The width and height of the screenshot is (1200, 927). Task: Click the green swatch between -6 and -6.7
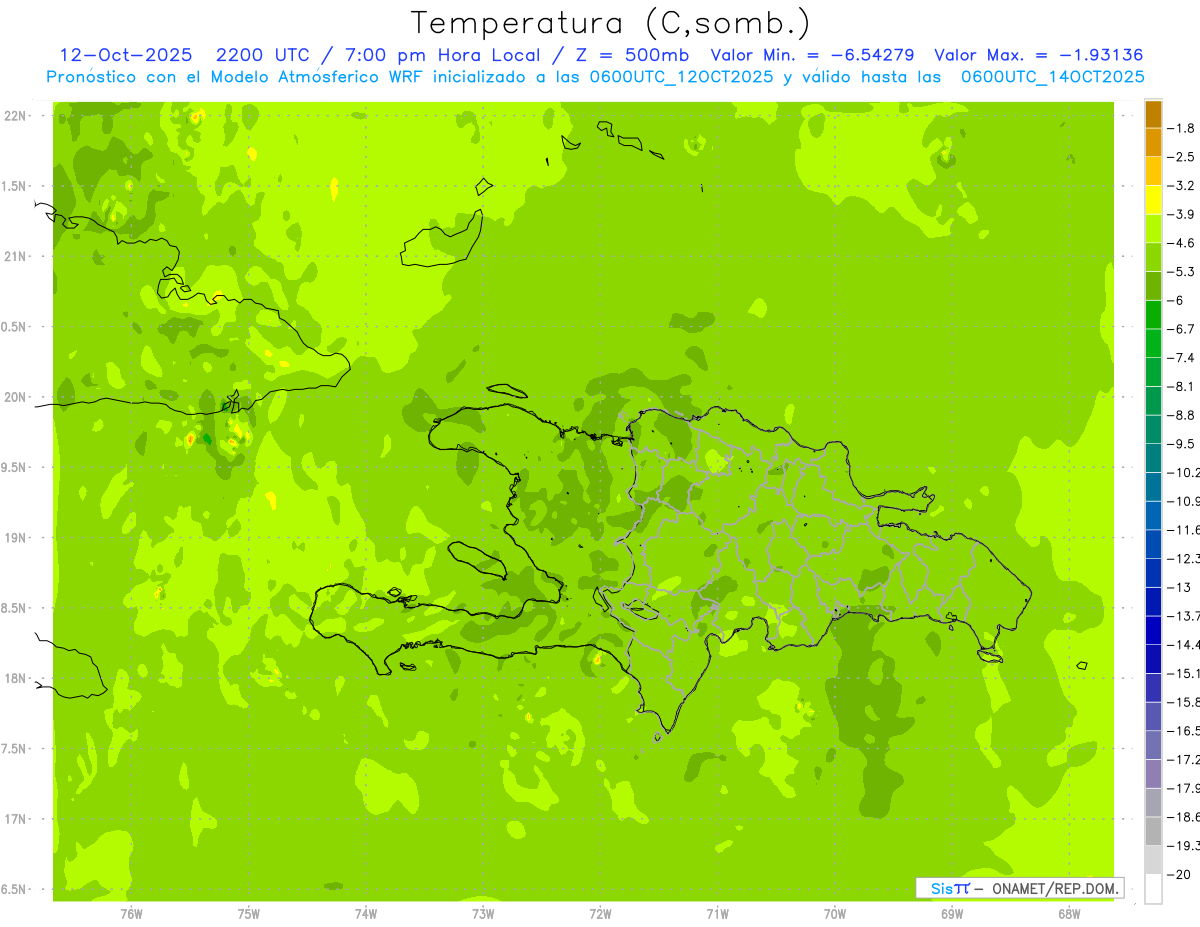click(x=1153, y=314)
